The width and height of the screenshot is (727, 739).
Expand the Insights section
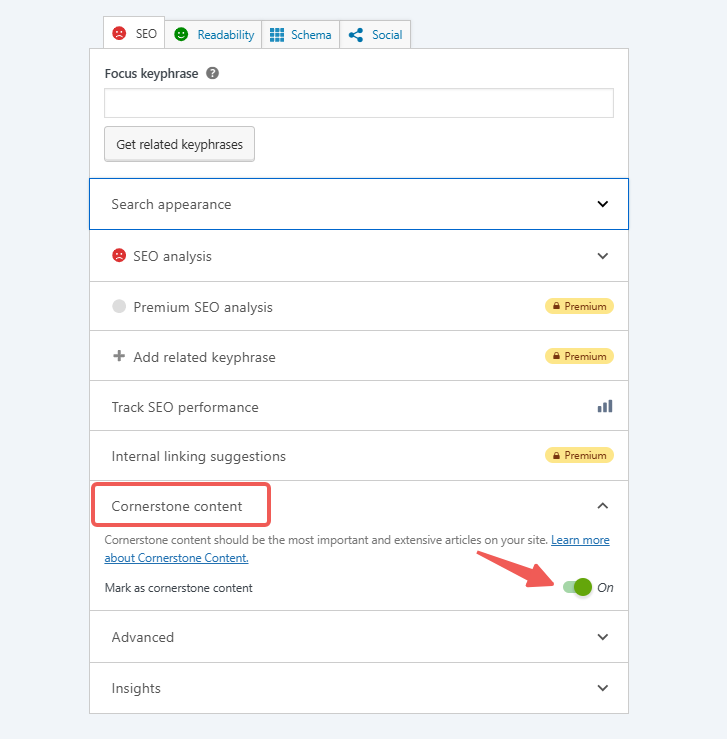602,688
